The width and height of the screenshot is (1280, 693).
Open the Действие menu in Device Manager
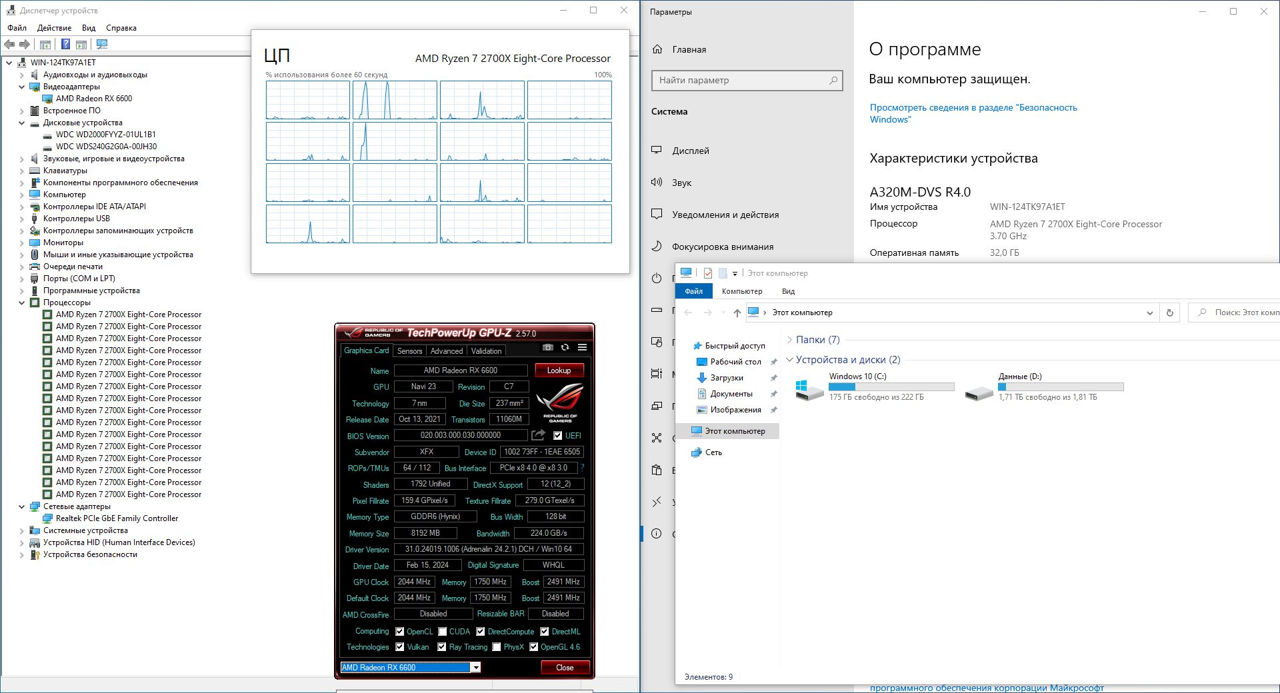click(54, 28)
